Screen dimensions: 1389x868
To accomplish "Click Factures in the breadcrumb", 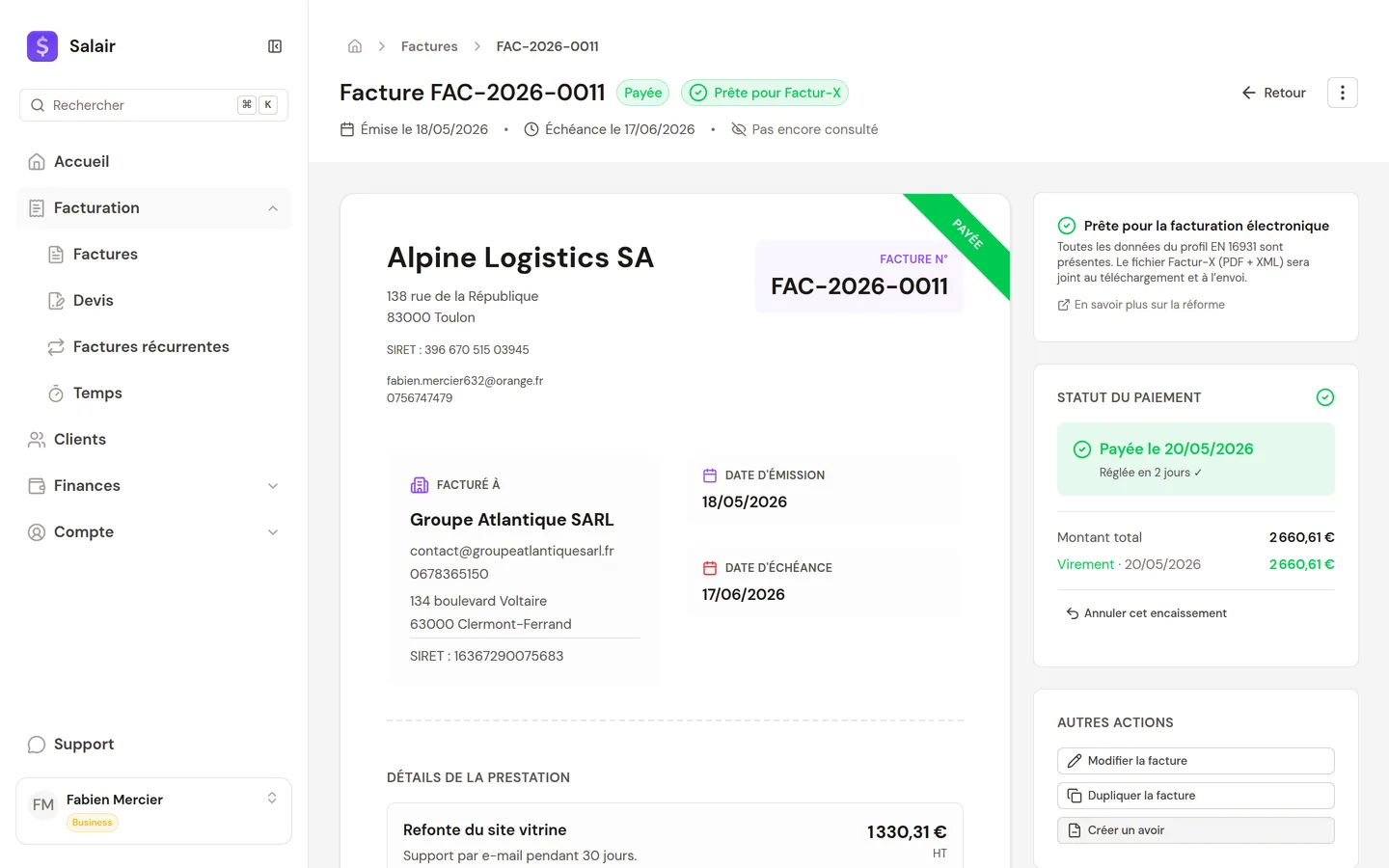I will coord(429,46).
